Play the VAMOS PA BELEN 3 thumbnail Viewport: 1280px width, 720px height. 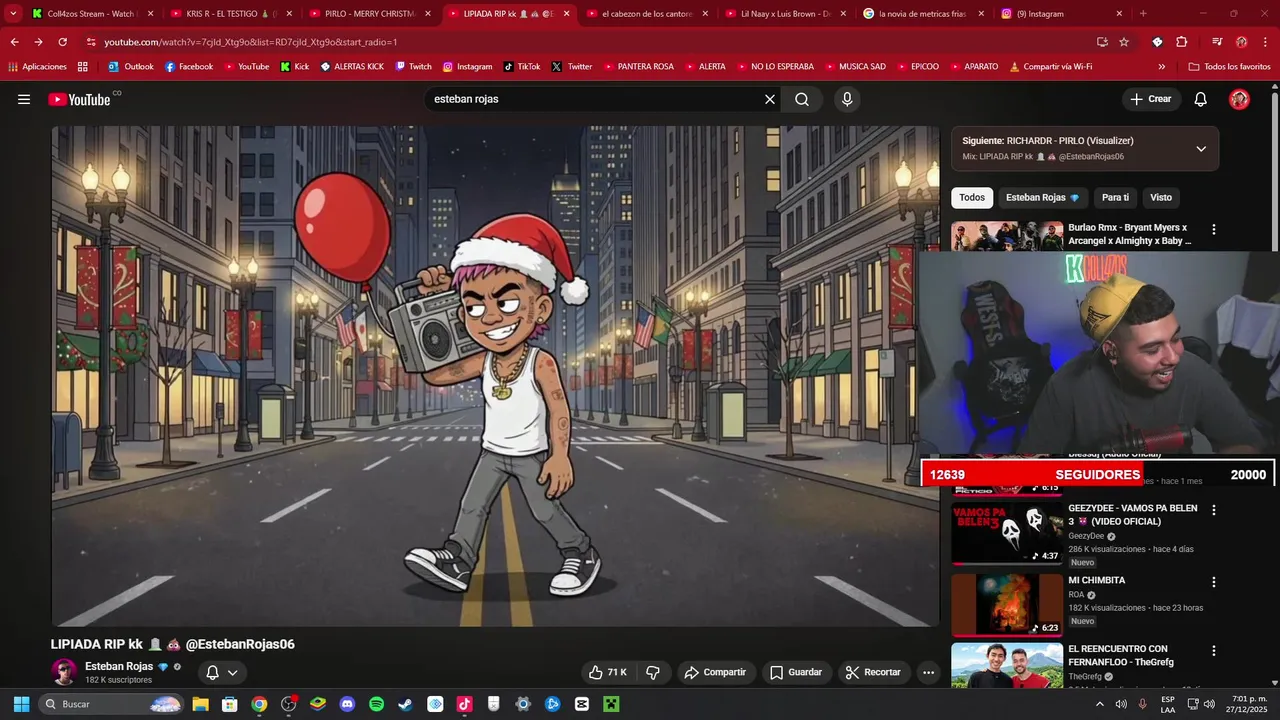pyautogui.click(x=1007, y=533)
